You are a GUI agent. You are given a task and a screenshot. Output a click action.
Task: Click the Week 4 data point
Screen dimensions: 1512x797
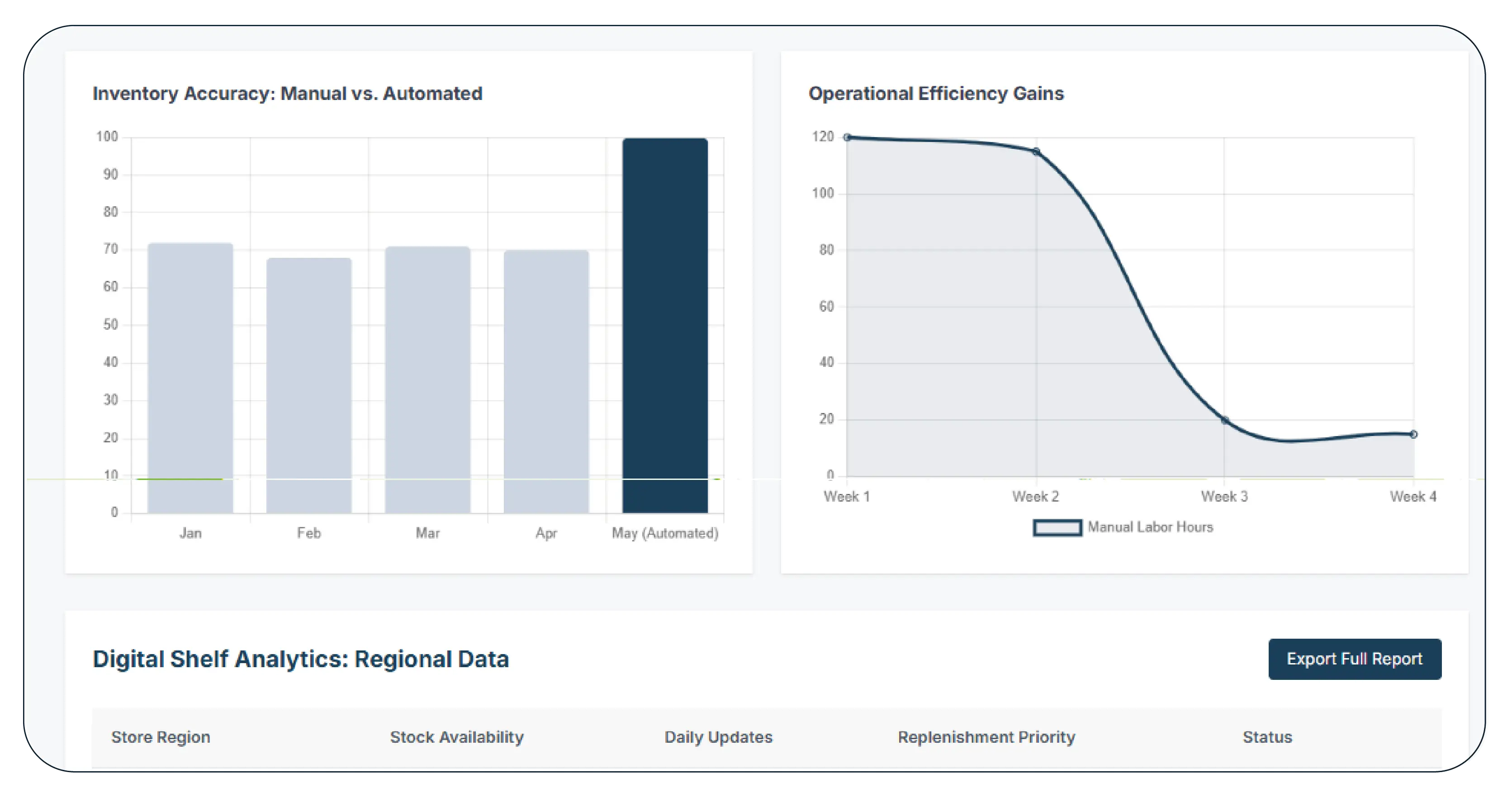pos(1413,434)
